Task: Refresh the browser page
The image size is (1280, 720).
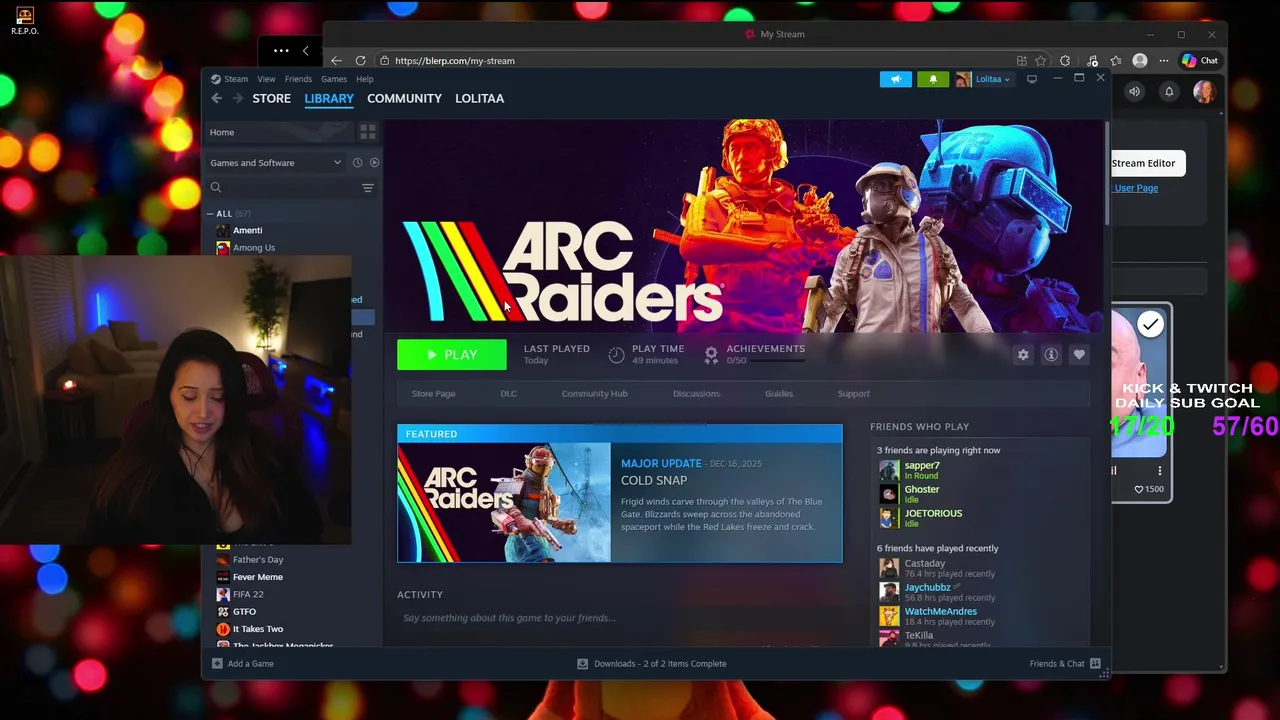Action: pos(360,61)
